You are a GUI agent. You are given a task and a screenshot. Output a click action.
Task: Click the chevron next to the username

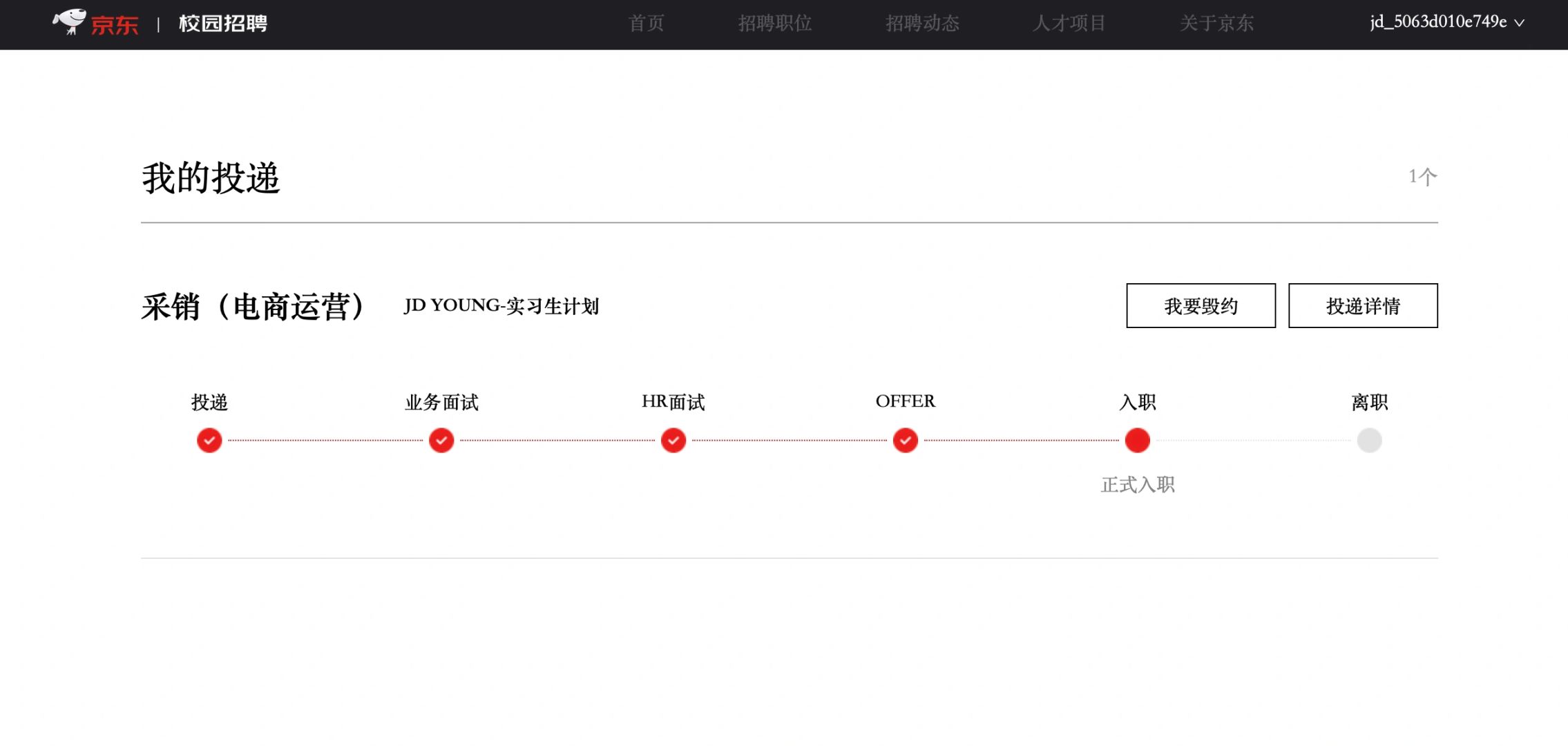[1520, 23]
